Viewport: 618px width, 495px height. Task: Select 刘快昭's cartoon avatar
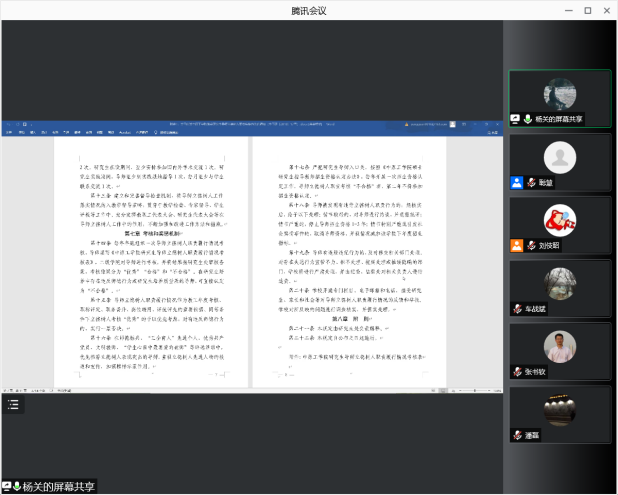tap(559, 219)
